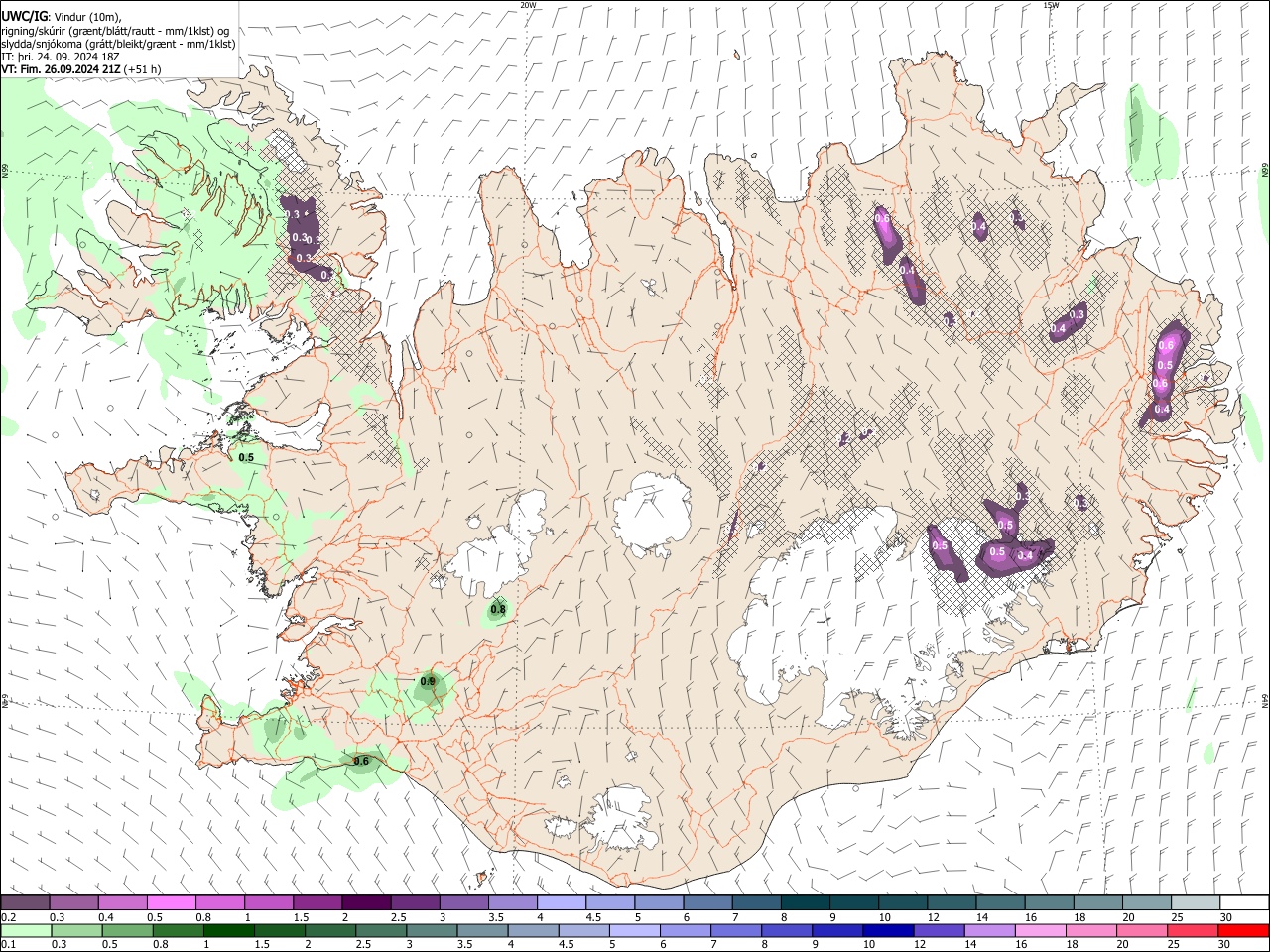
Task: Pick upper scale dark teal swatch at 8
Action: coord(806,903)
